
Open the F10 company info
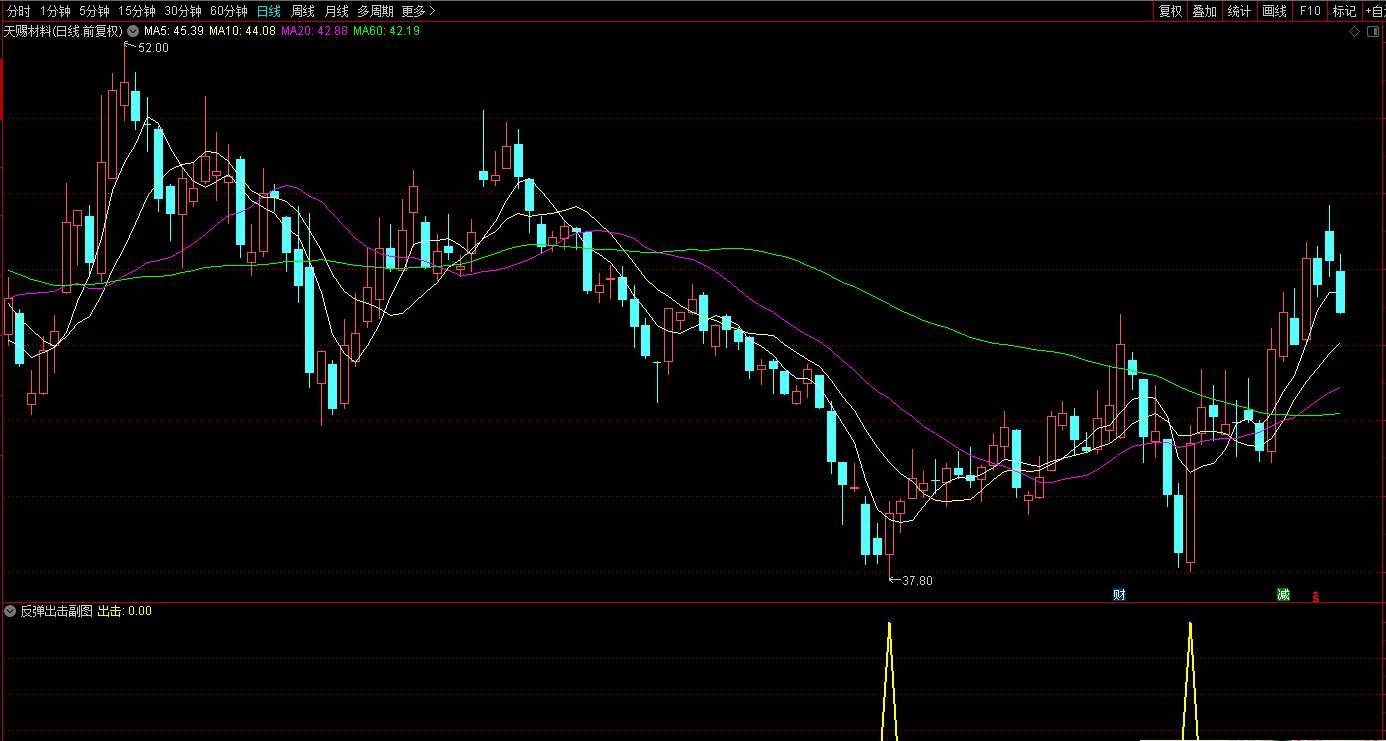click(1310, 11)
